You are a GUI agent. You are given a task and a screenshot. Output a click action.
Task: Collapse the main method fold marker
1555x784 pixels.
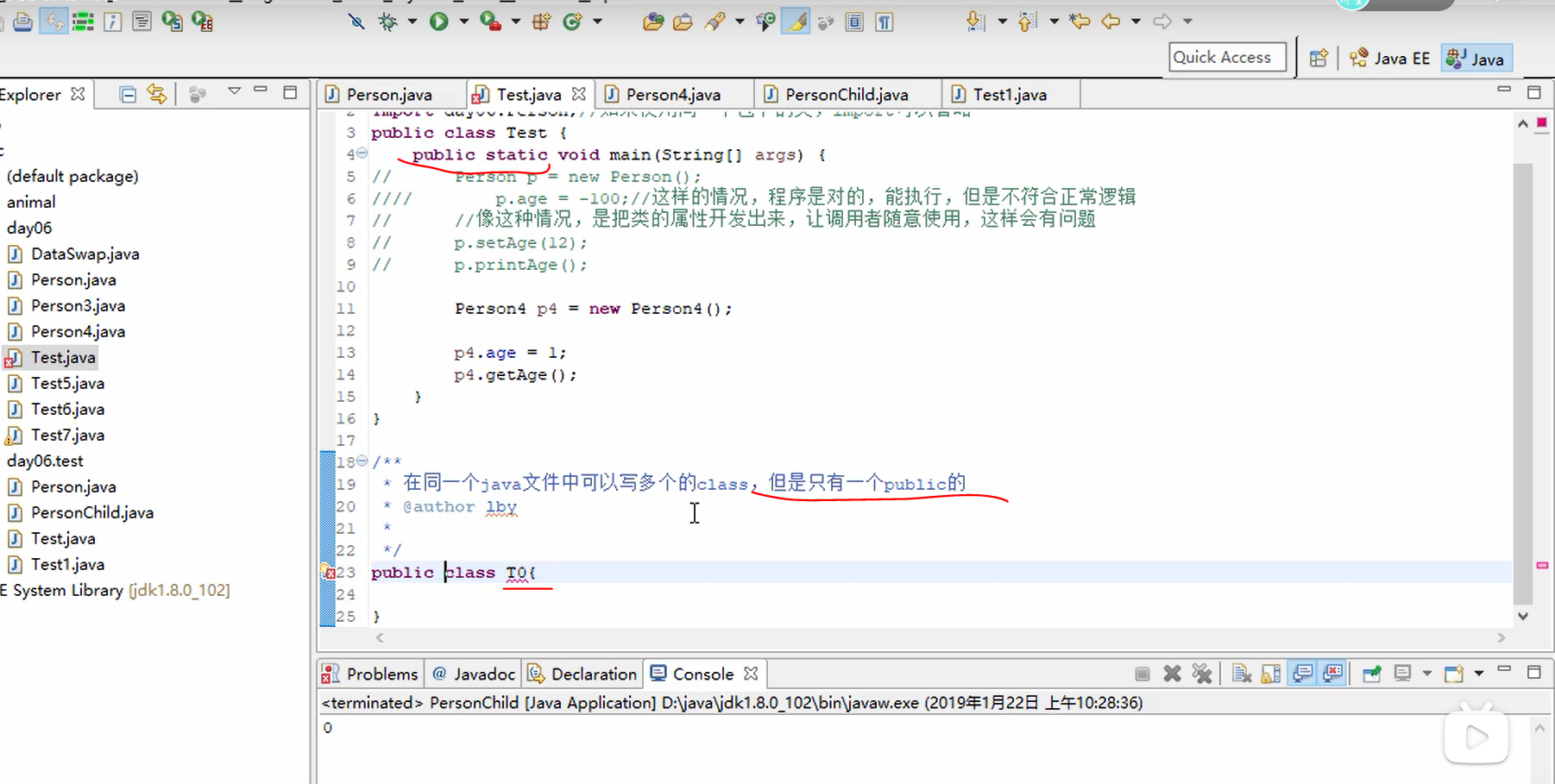coord(362,154)
